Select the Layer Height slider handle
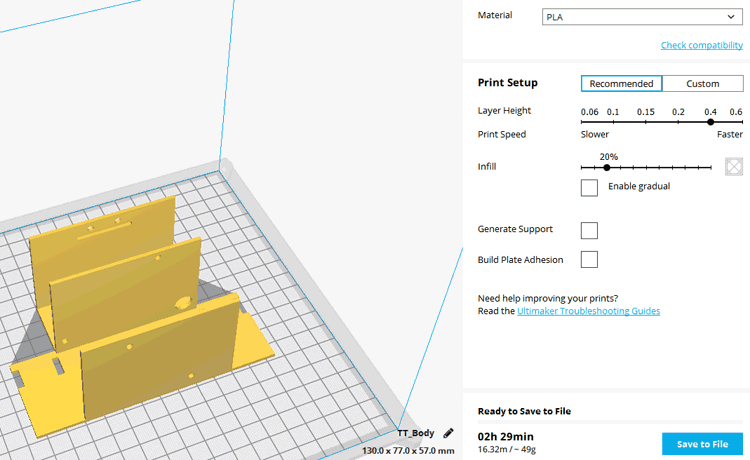This screenshot has height=460, width=750. (x=711, y=122)
